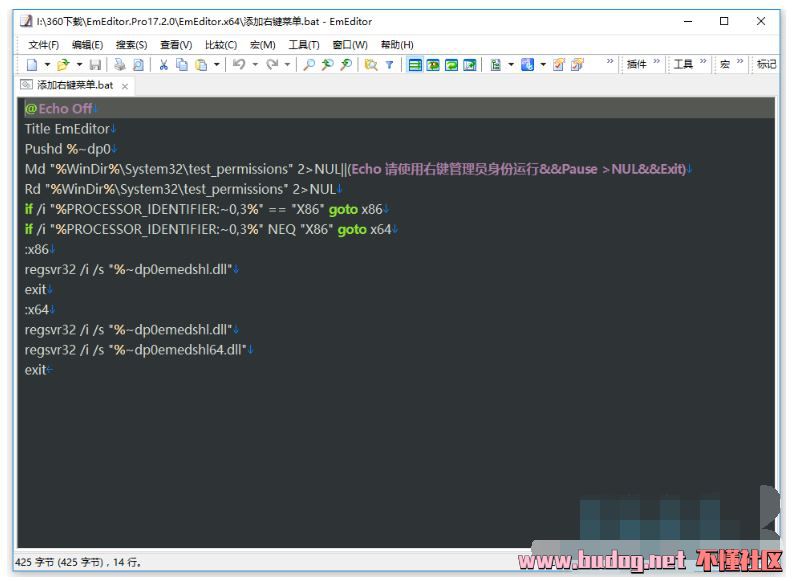Select the 添加右键菜单.bat document tab

[x=75, y=85]
